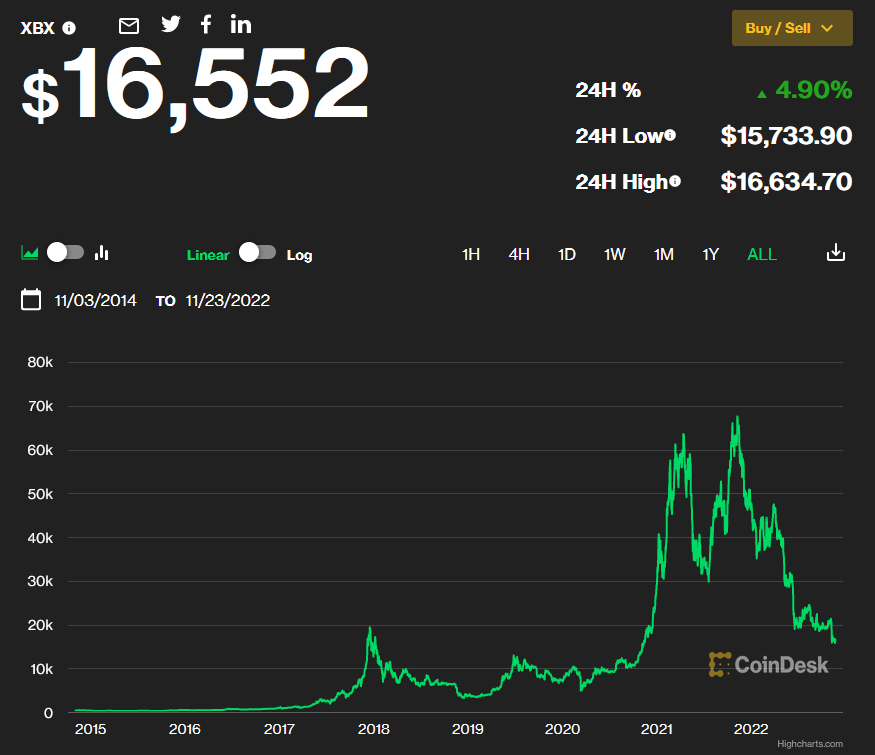Select the ALL time range
Image resolution: width=875 pixels, height=755 pixels.
tap(762, 254)
